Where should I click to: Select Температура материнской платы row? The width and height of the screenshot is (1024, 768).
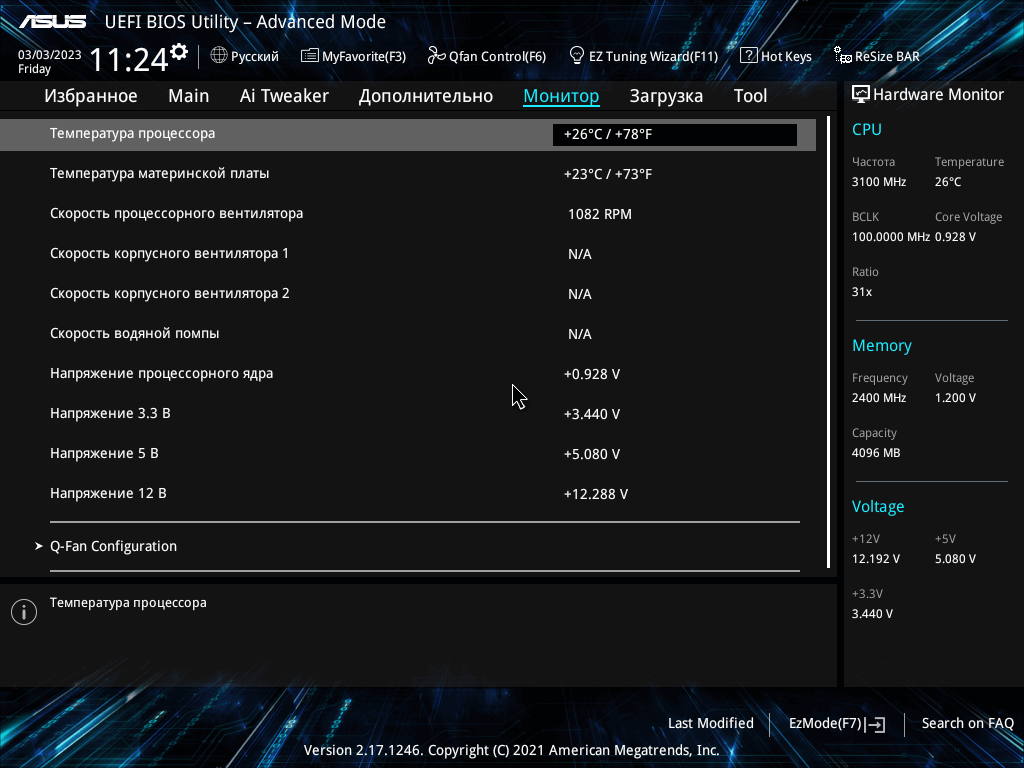[x=408, y=174]
